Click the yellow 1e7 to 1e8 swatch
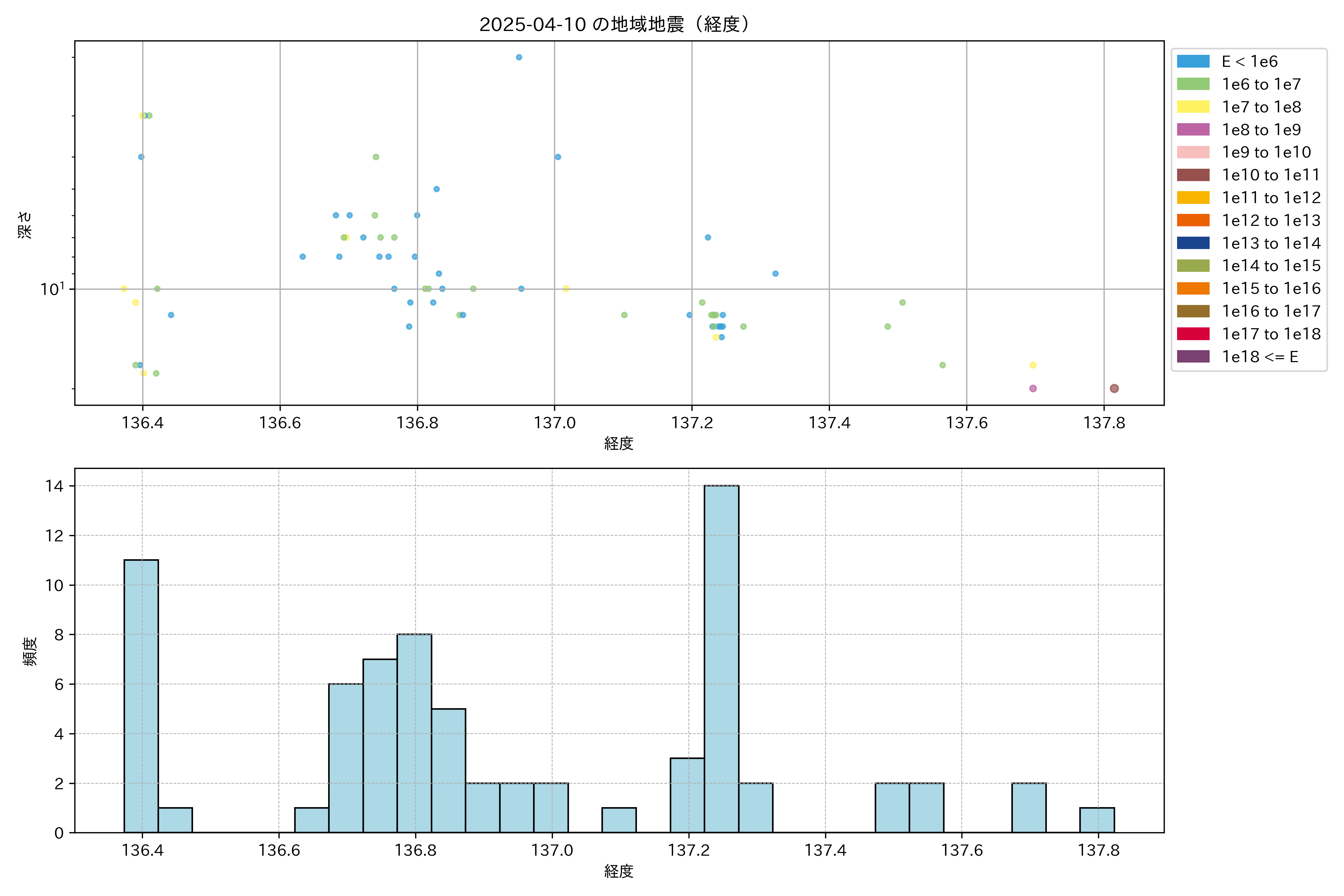The height and width of the screenshot is (896, 1344). click(x=1193, y=107)
